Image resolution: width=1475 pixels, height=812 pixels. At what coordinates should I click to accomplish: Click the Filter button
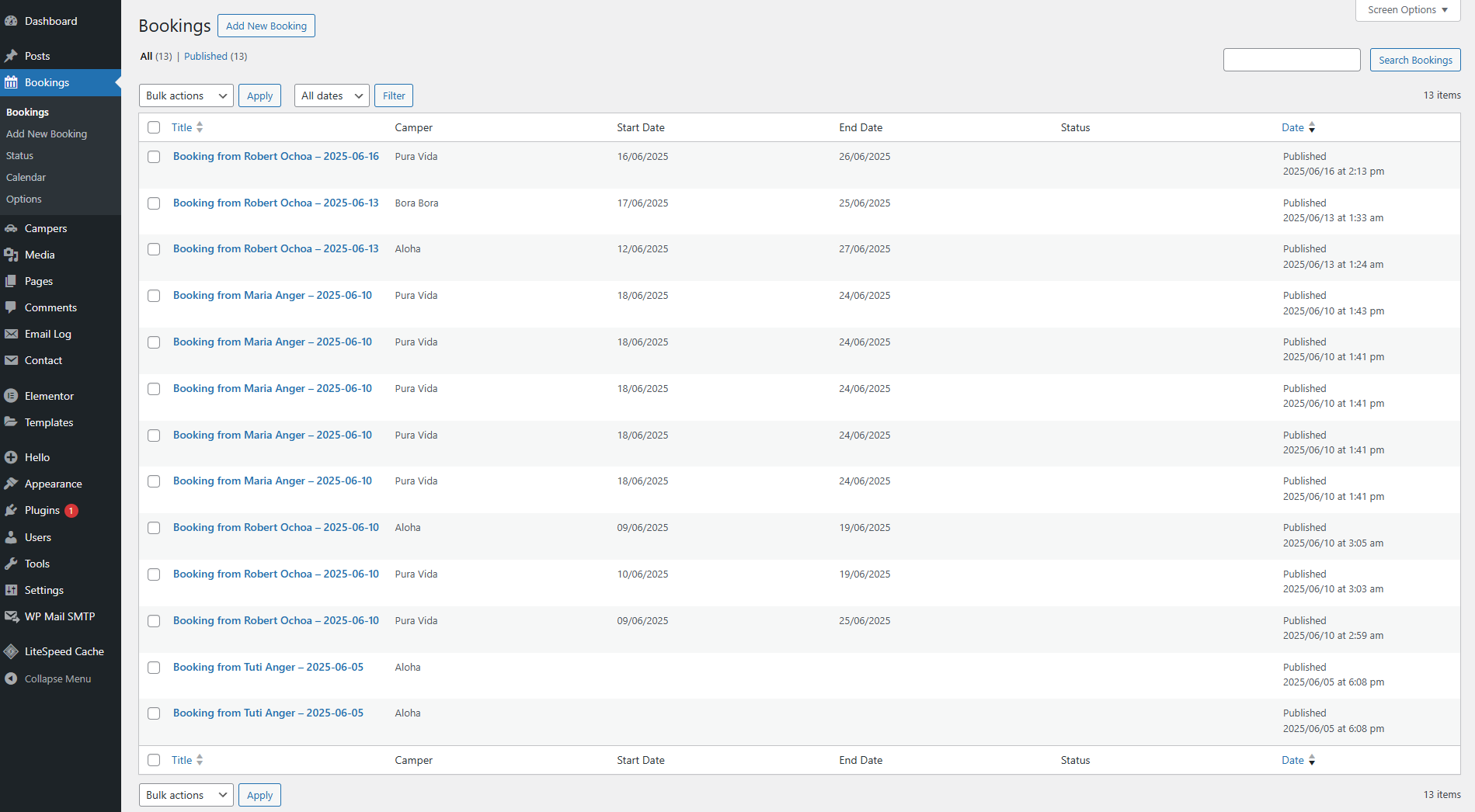(394, 95)
